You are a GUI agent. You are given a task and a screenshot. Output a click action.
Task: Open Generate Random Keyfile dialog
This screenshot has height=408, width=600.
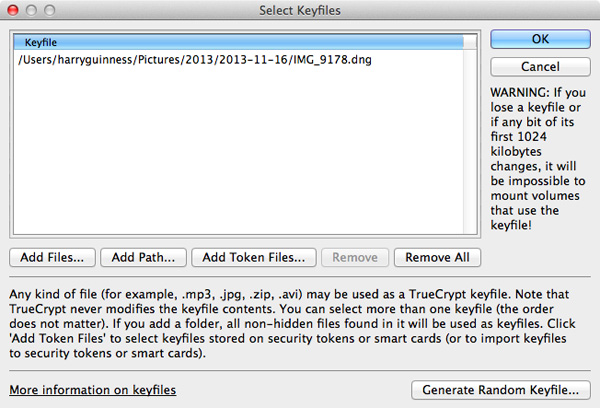501,390
